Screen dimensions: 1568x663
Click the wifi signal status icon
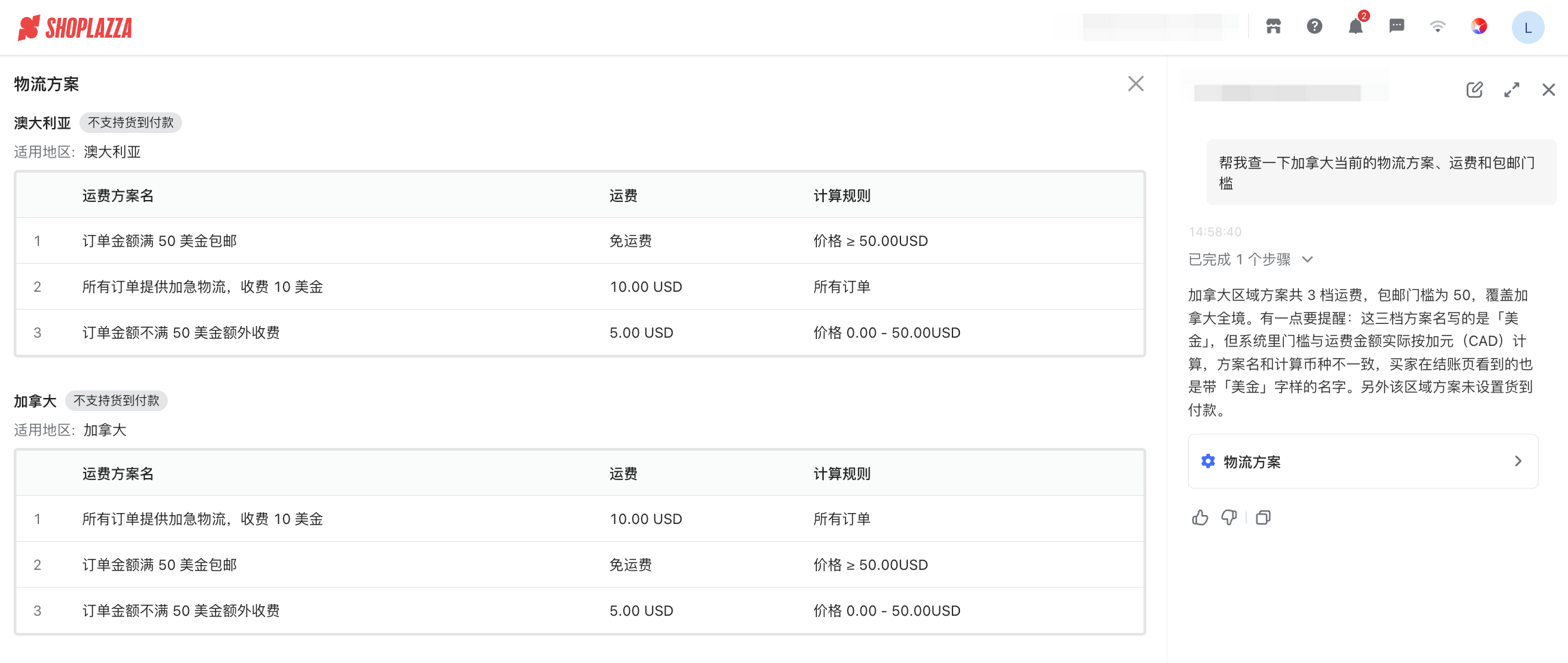pyautogui.click(x=1438, y=27)
